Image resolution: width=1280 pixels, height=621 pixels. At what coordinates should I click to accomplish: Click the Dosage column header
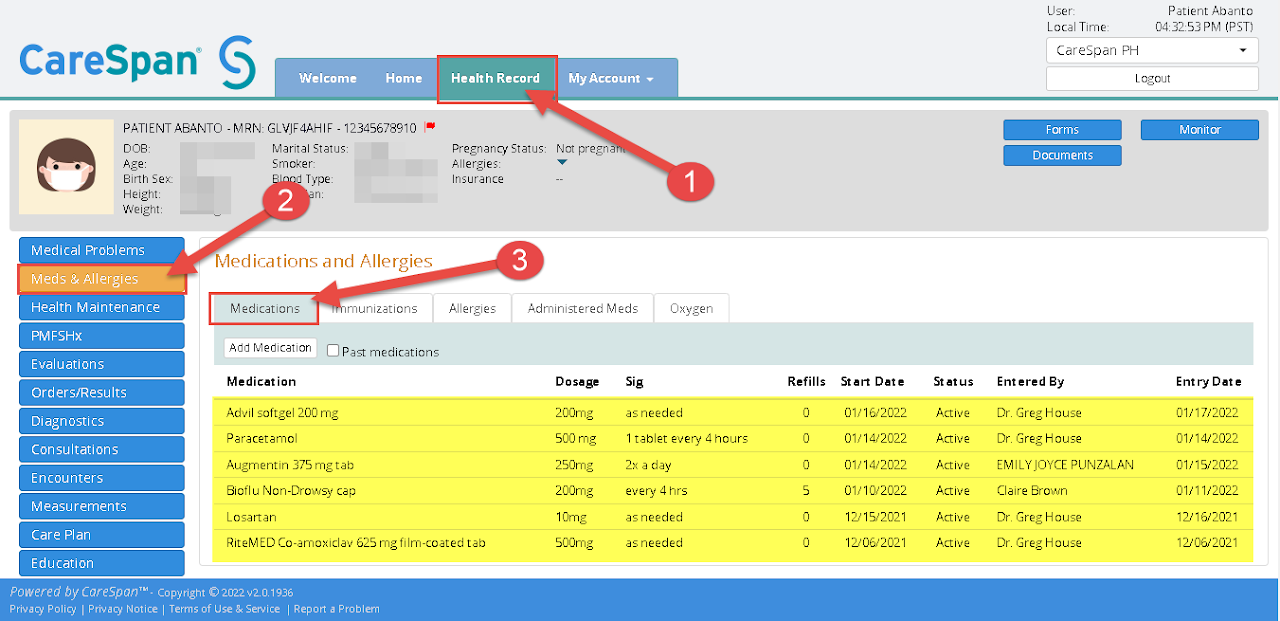(x=578, y=381)
